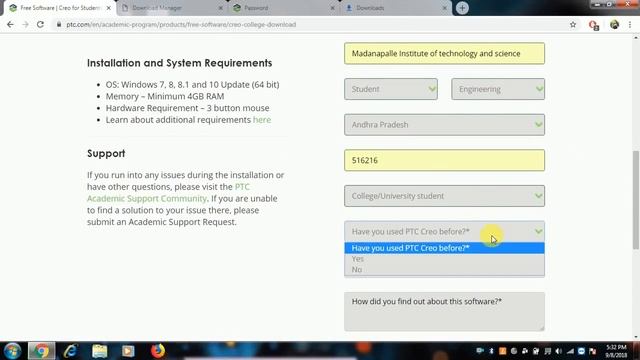The image size is (640, 360).
Task: Click 'Hardware Requirement – 3 button mouse' text
Action: click(x=187, y=108)
